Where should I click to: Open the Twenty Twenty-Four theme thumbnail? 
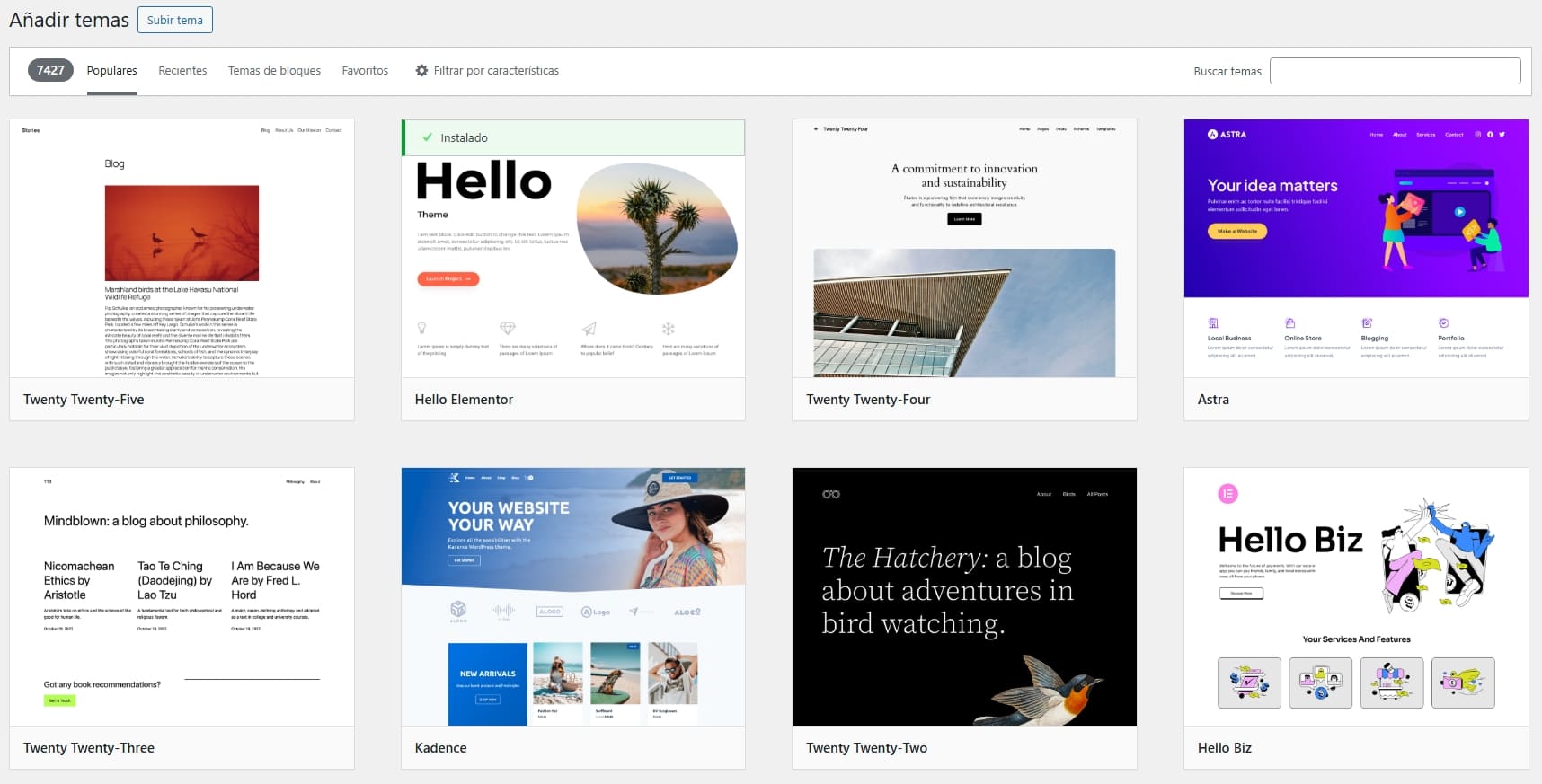click(x=964, y=248)
